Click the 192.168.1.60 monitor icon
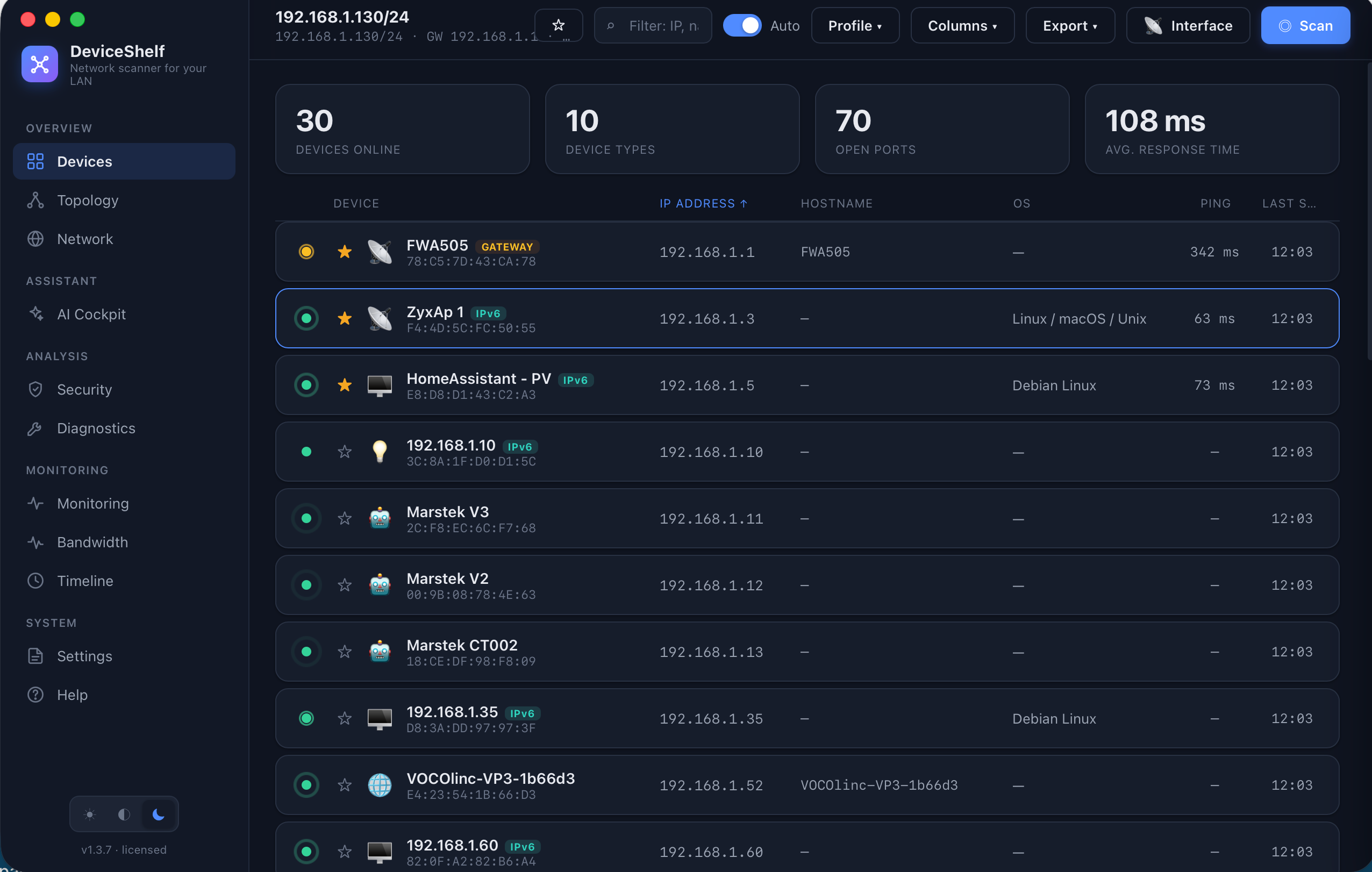Screen dimensions: 1372x872 380,852
